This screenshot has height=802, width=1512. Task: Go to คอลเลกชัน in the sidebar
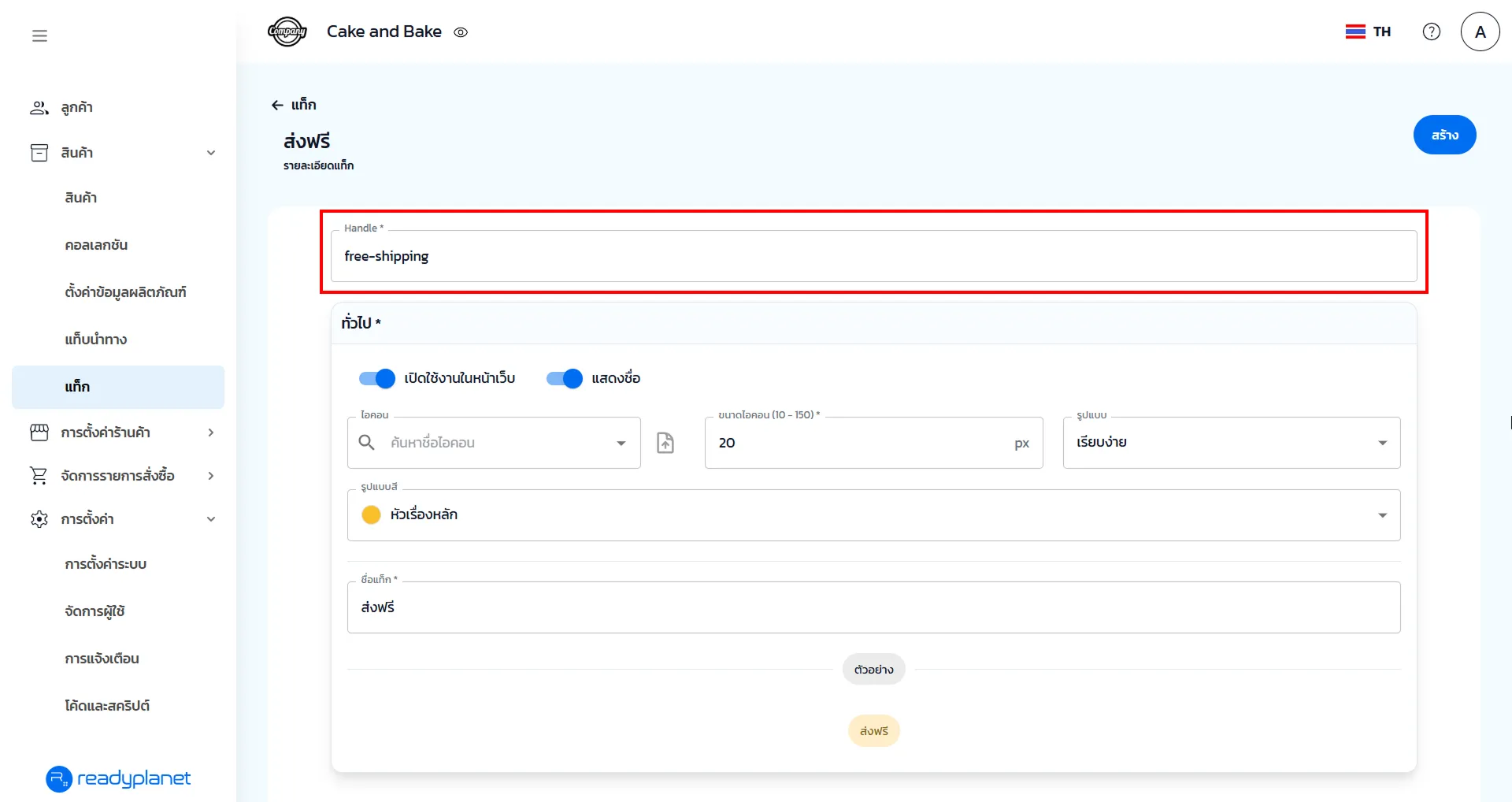pyautogui.click(x=96, y=245)
